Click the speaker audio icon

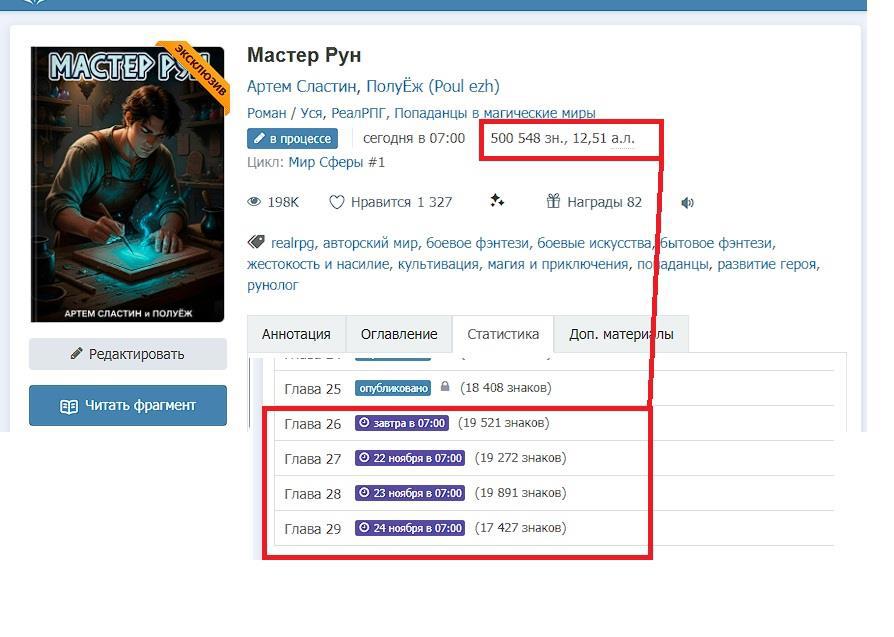pos(688,202)
